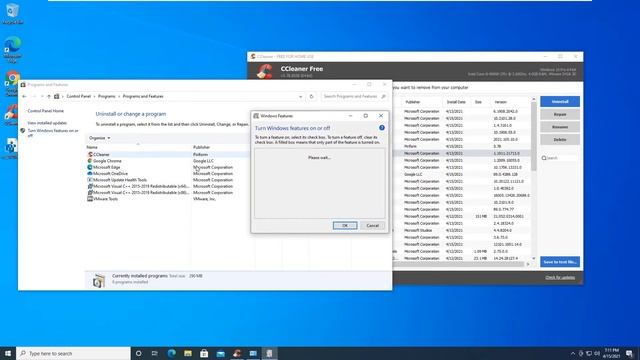
Task: Open Mail app from the taskbar
Action: pyautogui.click(x=220, y=353)
